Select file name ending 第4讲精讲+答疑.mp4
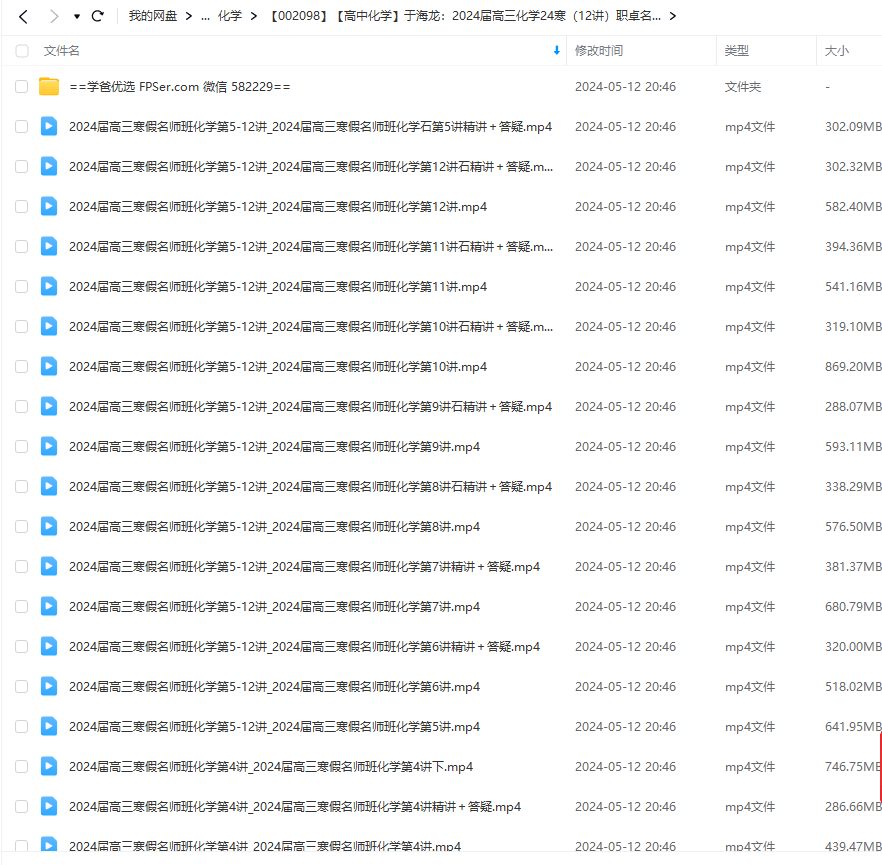 pyautogui.click(x=295, y=806)
